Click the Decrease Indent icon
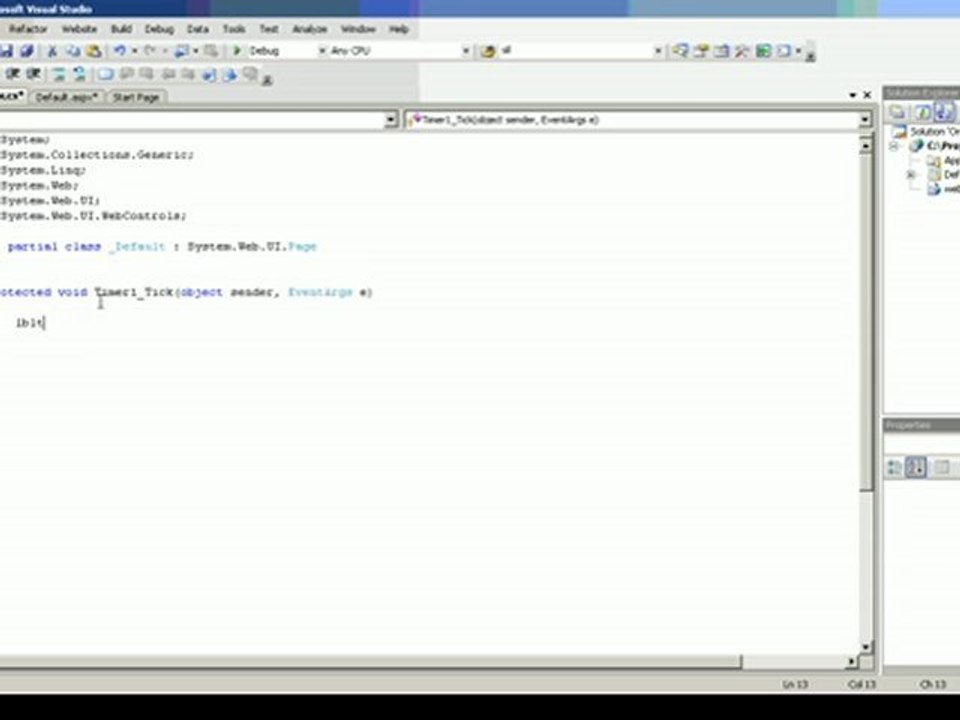Screen dimensions: 960x720 (x=12, y=74)
